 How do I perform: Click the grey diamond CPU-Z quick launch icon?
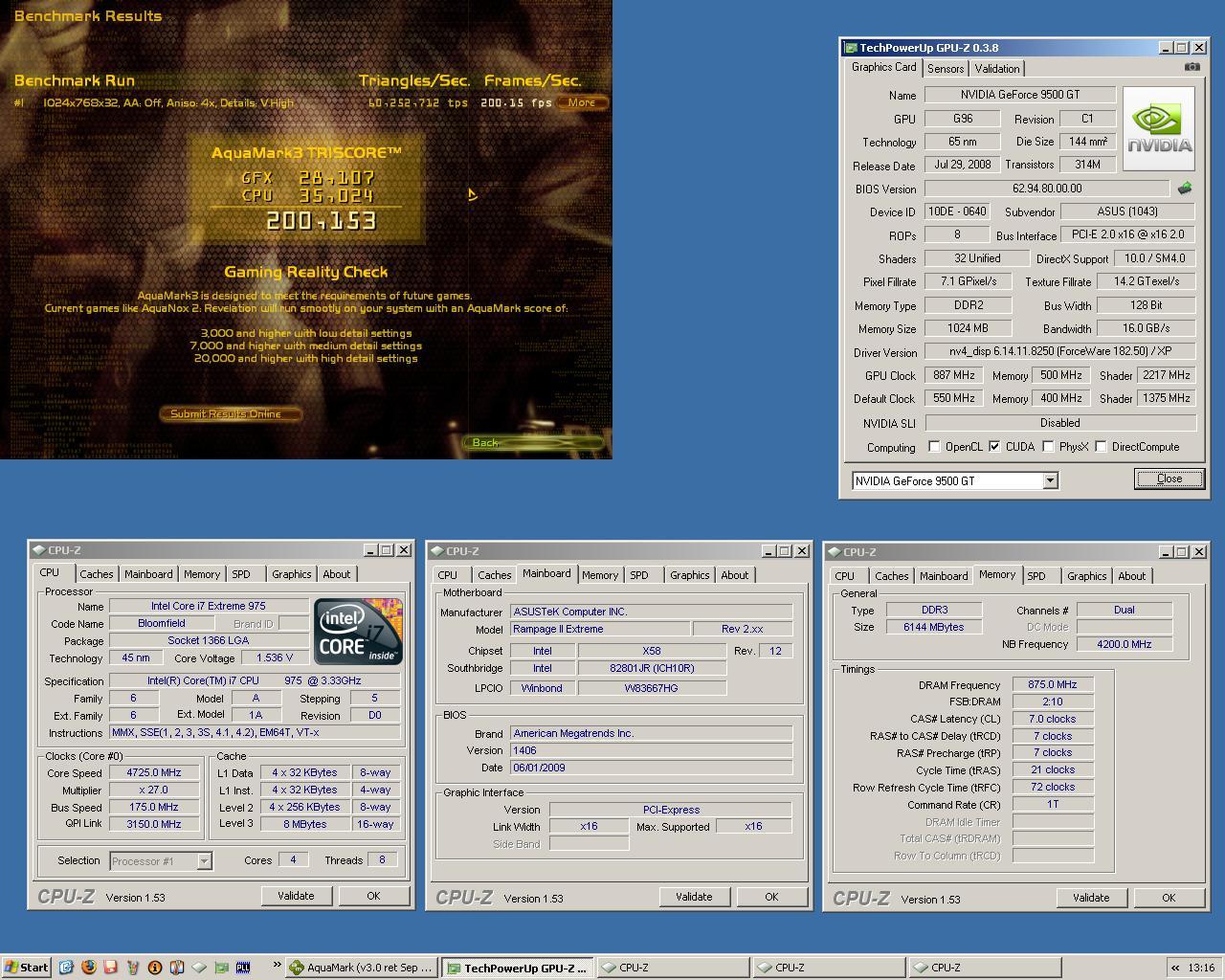click(x=199, y=968)
